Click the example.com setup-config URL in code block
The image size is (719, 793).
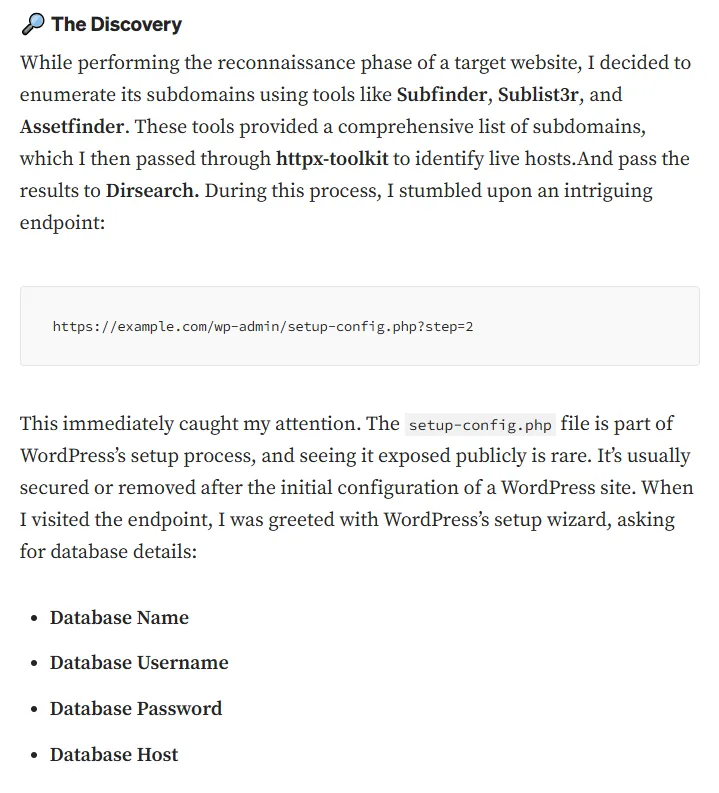point(262,326)
